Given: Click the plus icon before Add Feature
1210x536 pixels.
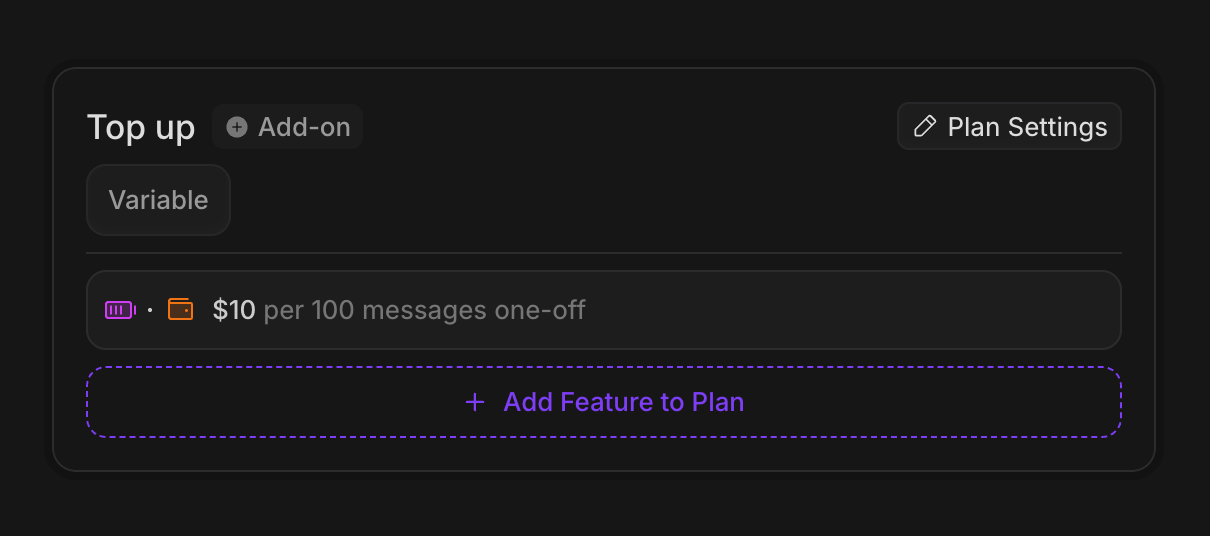Looking at the screenshot, I should pos(475,402).
